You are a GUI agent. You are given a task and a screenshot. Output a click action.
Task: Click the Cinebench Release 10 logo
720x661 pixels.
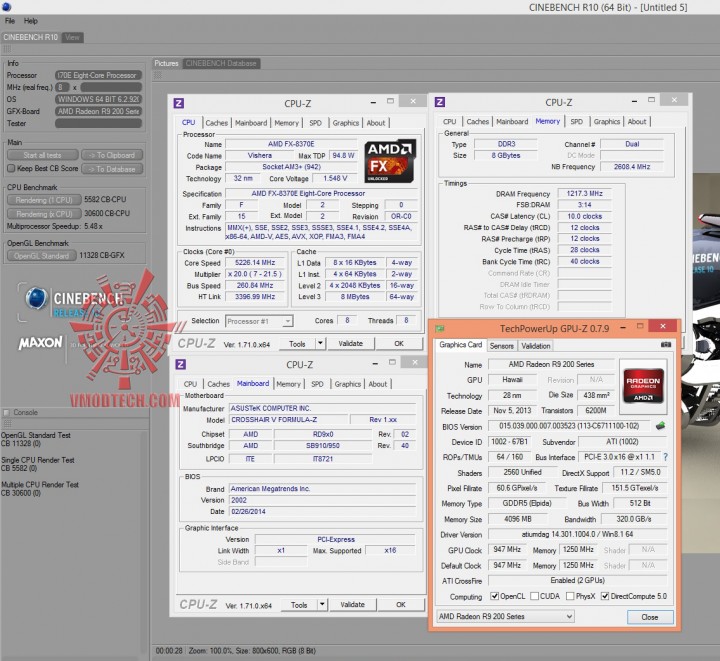[73, 302]
